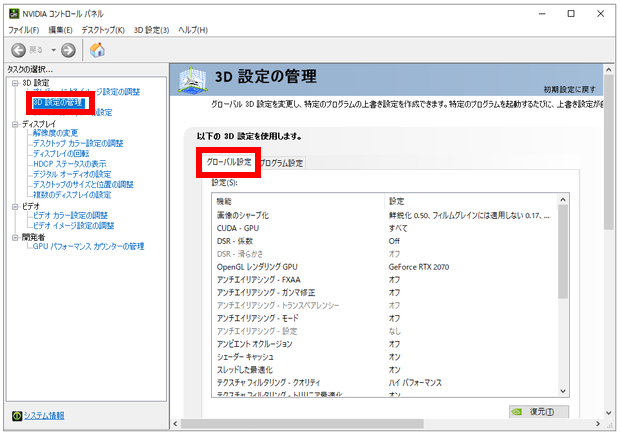Click the main panel horizontal scrollbar thumb
Image resolution: width=620 pixels, height=435 pixels.
click(302, 424)
